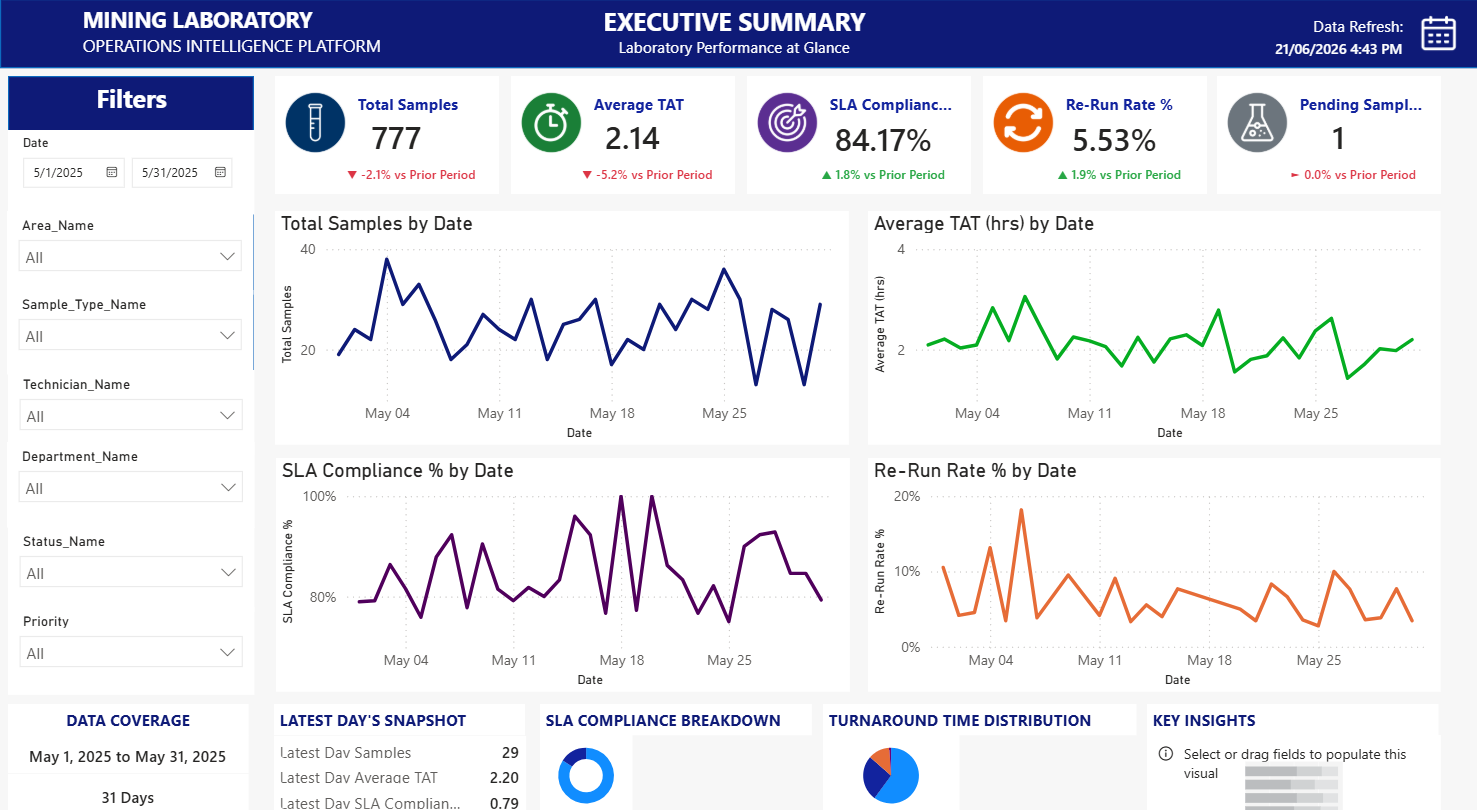This screenshot has height=810, width=1477.
Task: Click the end date field 5/31/2025
Action: click(x=182, y=172)
